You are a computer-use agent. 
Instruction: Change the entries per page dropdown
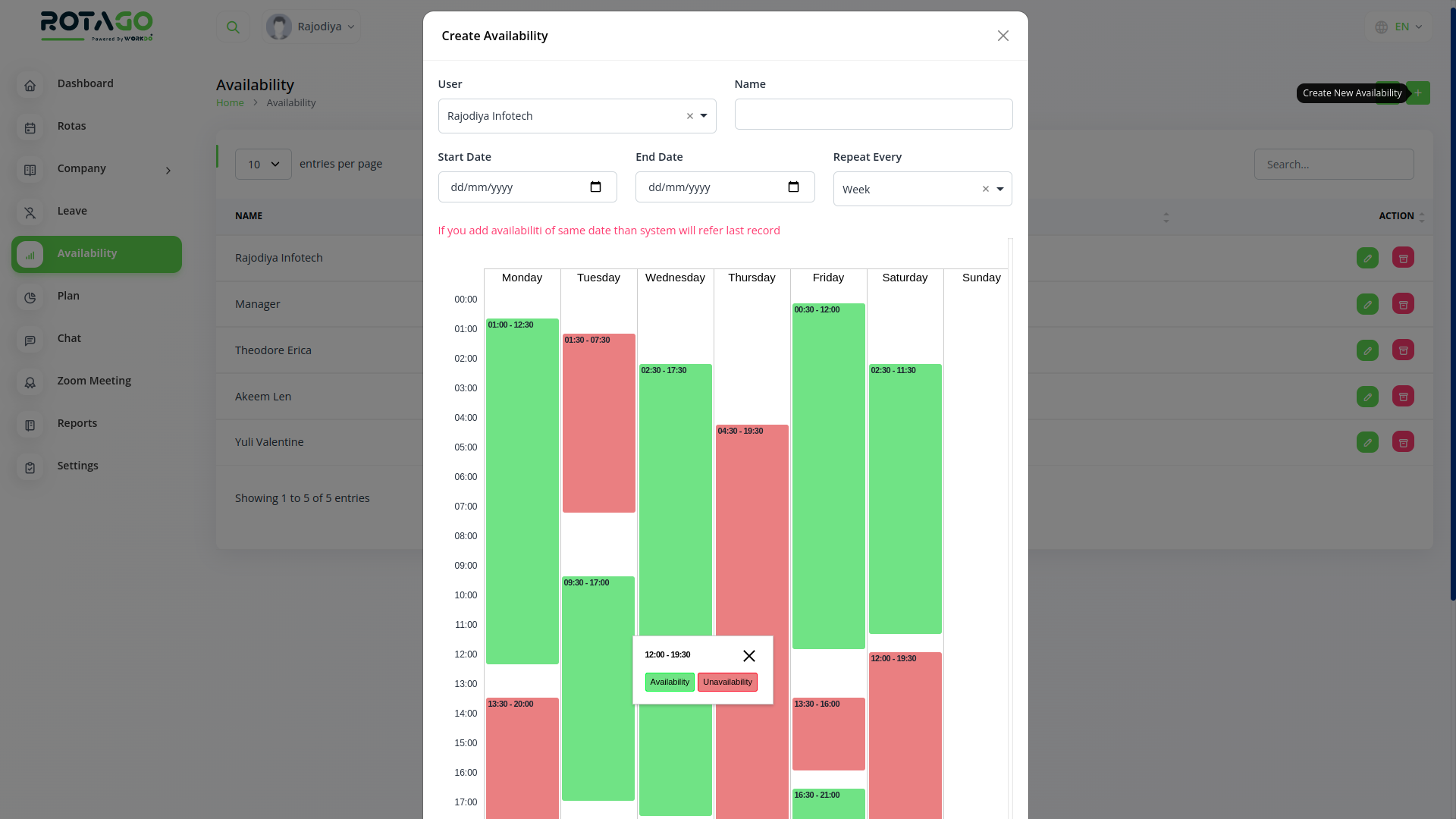tap(263, 165)
